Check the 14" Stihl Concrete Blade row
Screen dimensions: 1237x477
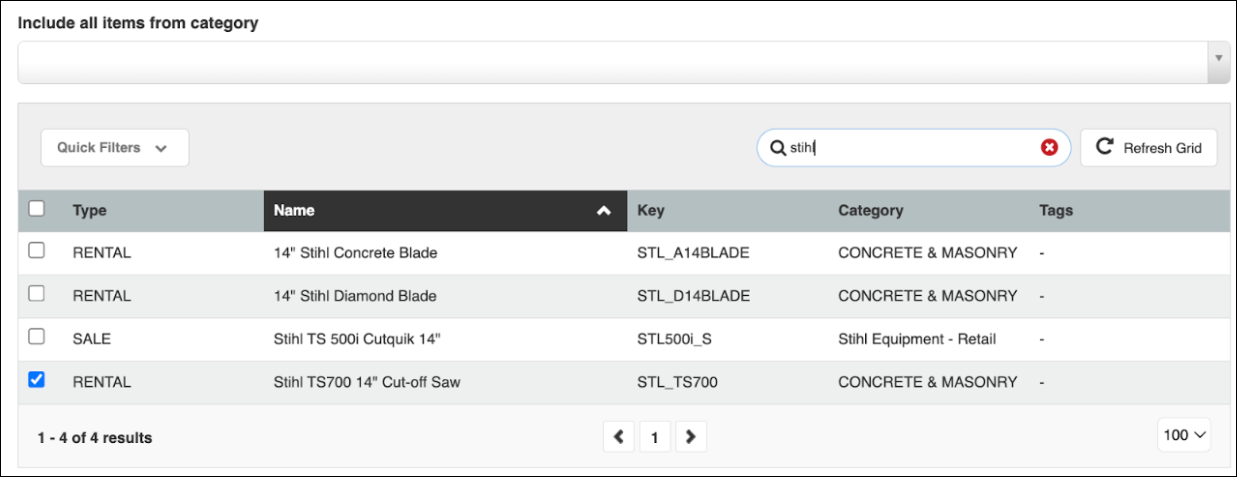point(37,252)
